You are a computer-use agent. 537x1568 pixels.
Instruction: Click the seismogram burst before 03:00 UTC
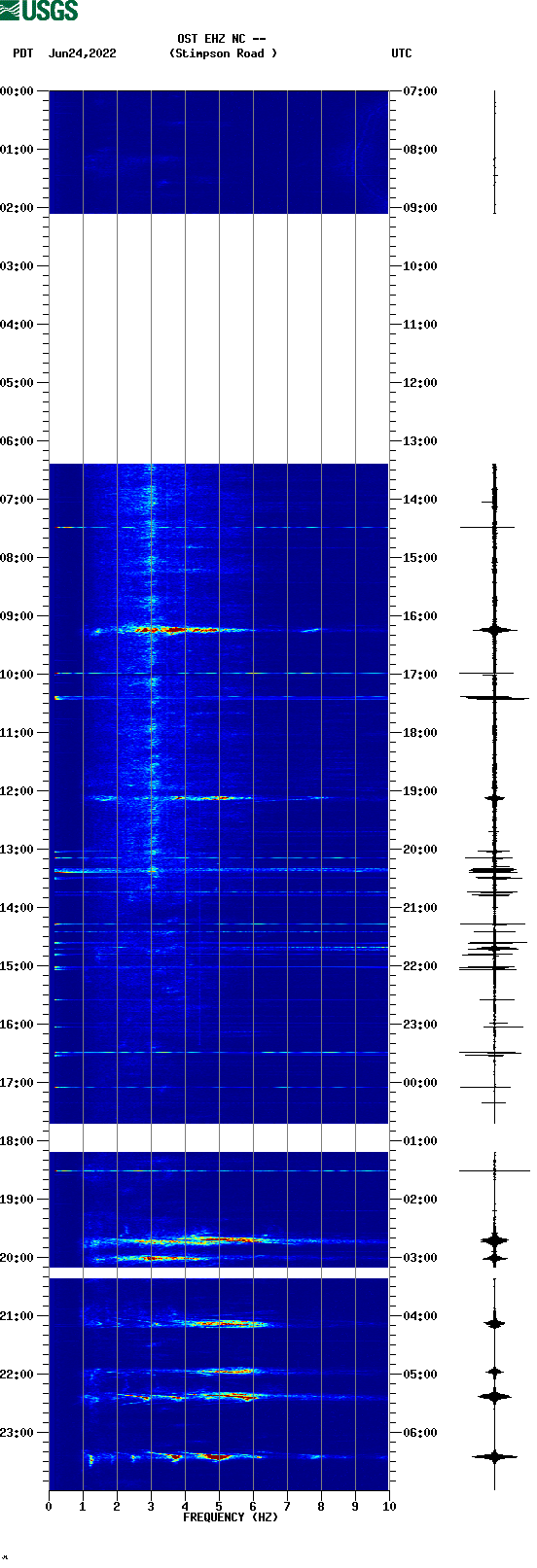click(x=494, y=1240)
